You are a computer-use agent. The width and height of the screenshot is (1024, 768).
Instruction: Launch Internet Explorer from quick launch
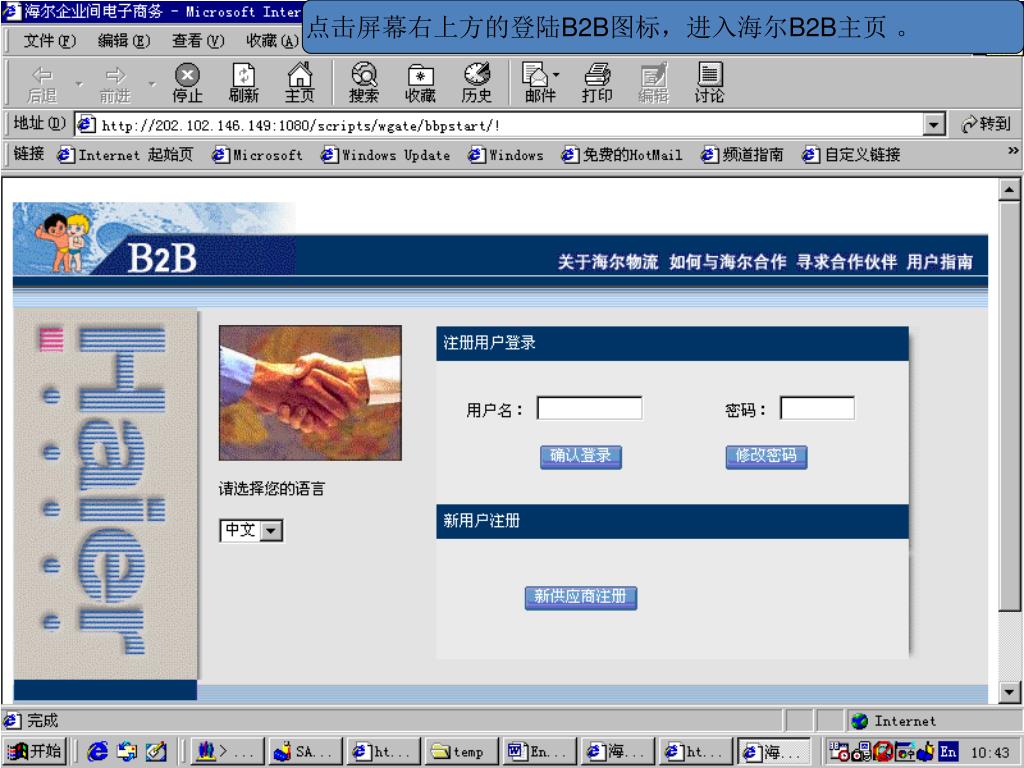[x=98, y=752]
